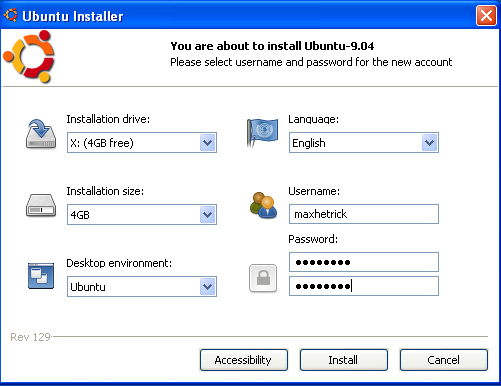Open the Installation drive dropdown

[x=142, y=143]
